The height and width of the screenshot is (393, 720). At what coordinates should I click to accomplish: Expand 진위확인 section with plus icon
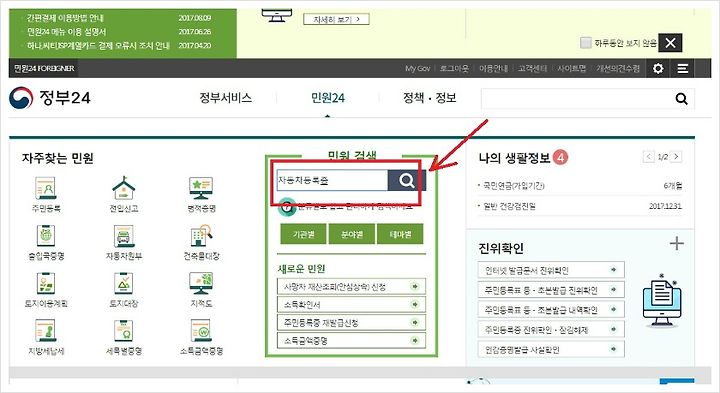676,243
